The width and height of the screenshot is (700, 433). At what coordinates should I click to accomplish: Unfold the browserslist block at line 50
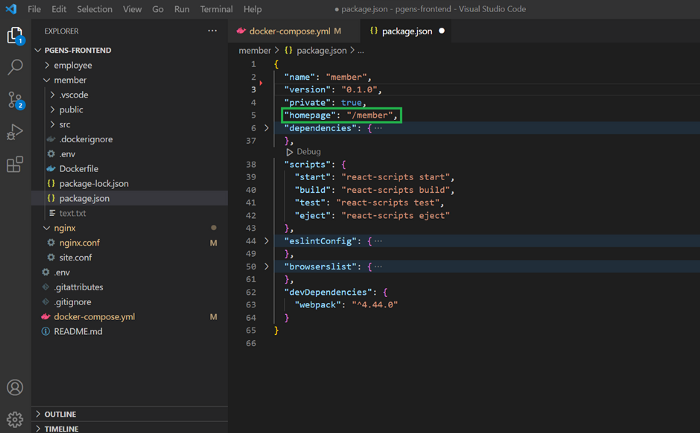pos(267,266)
